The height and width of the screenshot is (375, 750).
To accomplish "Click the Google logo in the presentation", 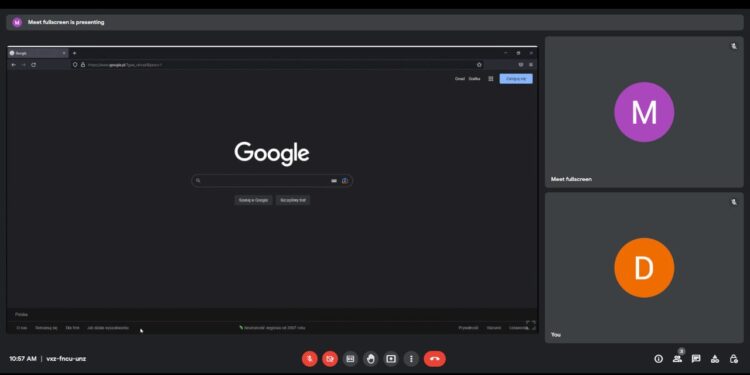I will (x=272, y=153).
